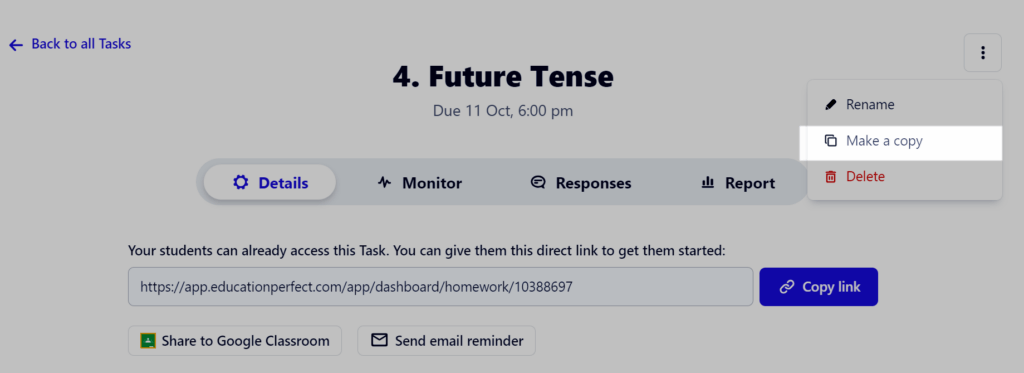The width and height of the screenshot is (1024, 373).
Task: Click the chain link icon on Copy link
Action: (x=787, y=287)
